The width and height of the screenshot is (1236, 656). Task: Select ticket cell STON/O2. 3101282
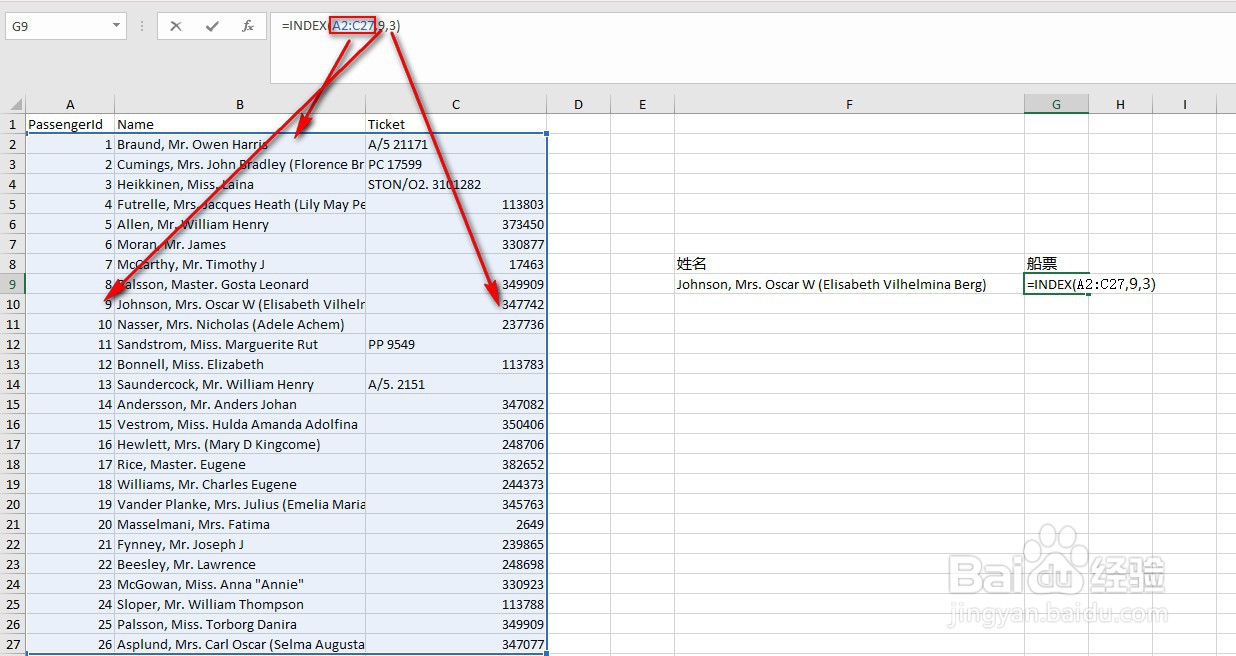456,184
